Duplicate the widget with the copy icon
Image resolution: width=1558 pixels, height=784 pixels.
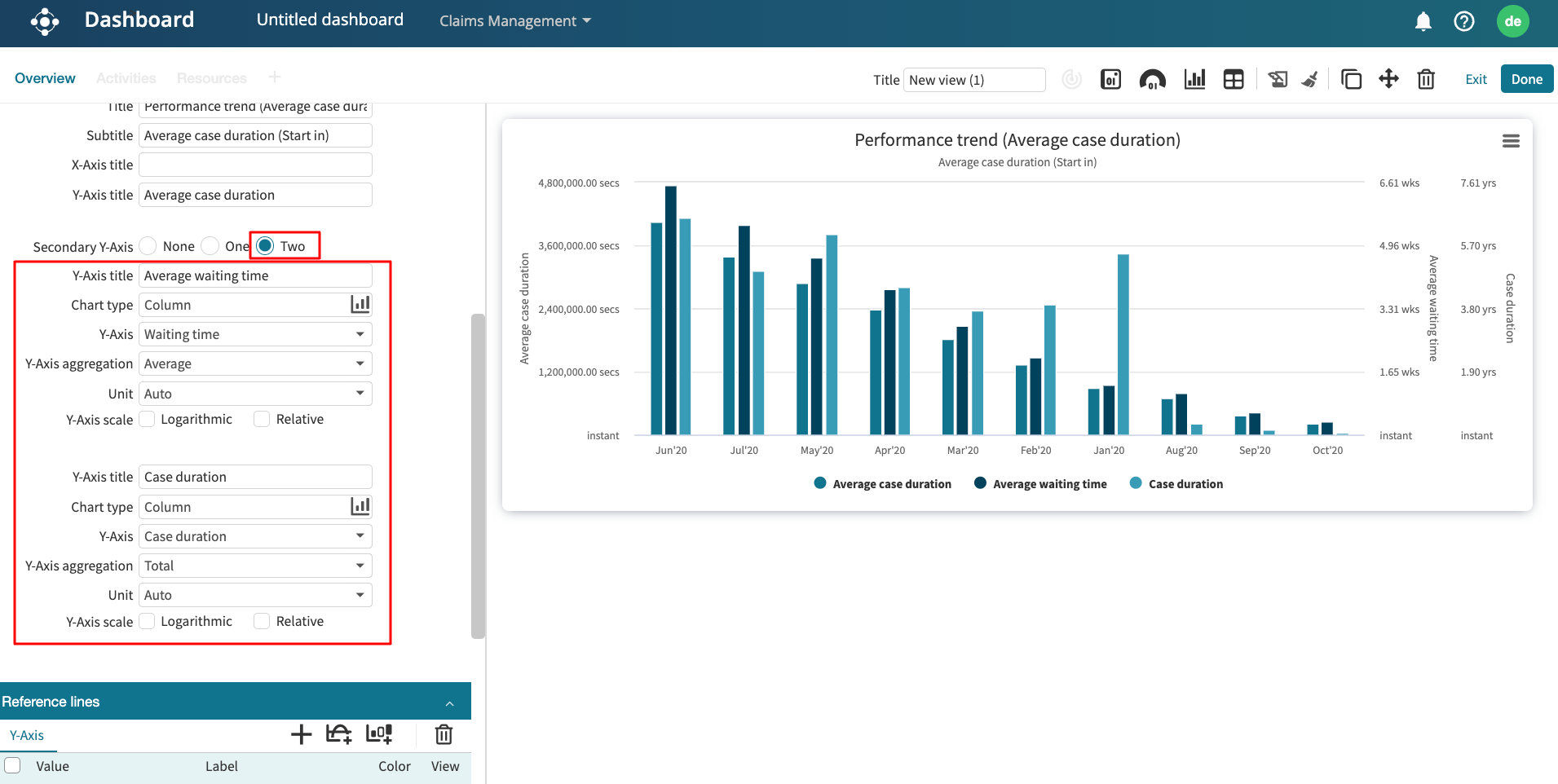(1351, 79)
